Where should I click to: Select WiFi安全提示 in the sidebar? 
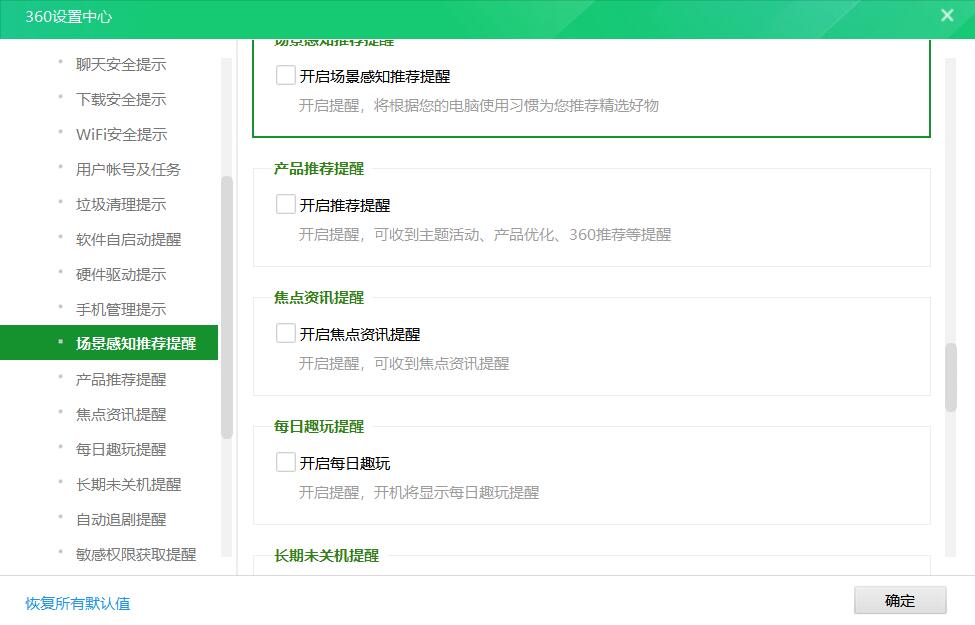(120, 134)
